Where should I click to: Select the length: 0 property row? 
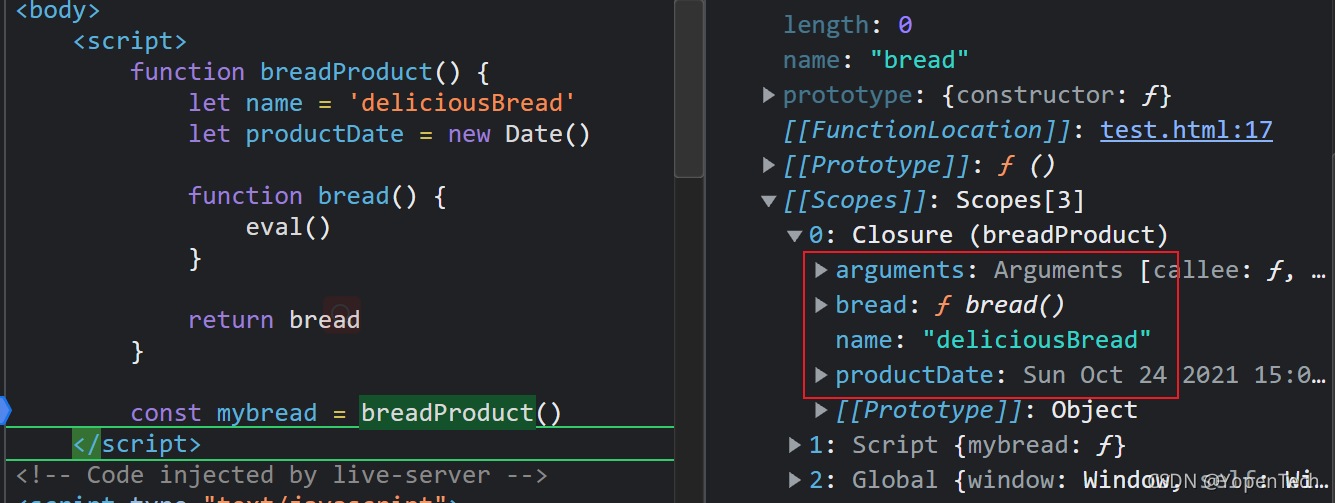848,25
